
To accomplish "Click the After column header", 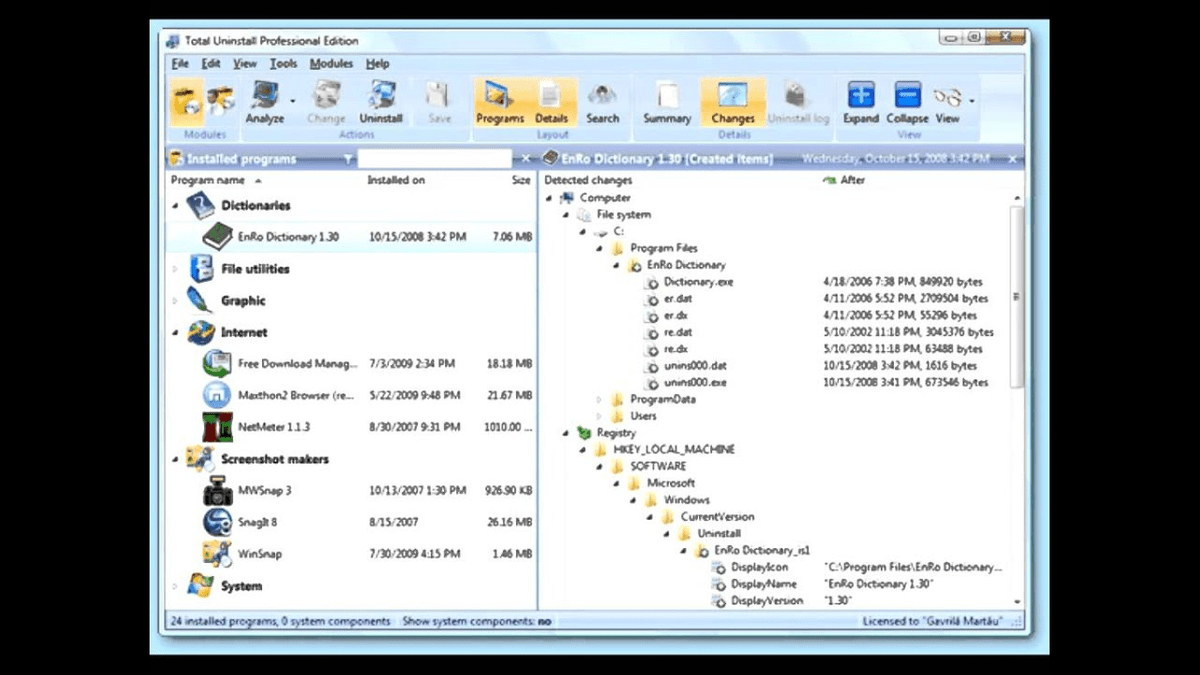I will 853,181.
